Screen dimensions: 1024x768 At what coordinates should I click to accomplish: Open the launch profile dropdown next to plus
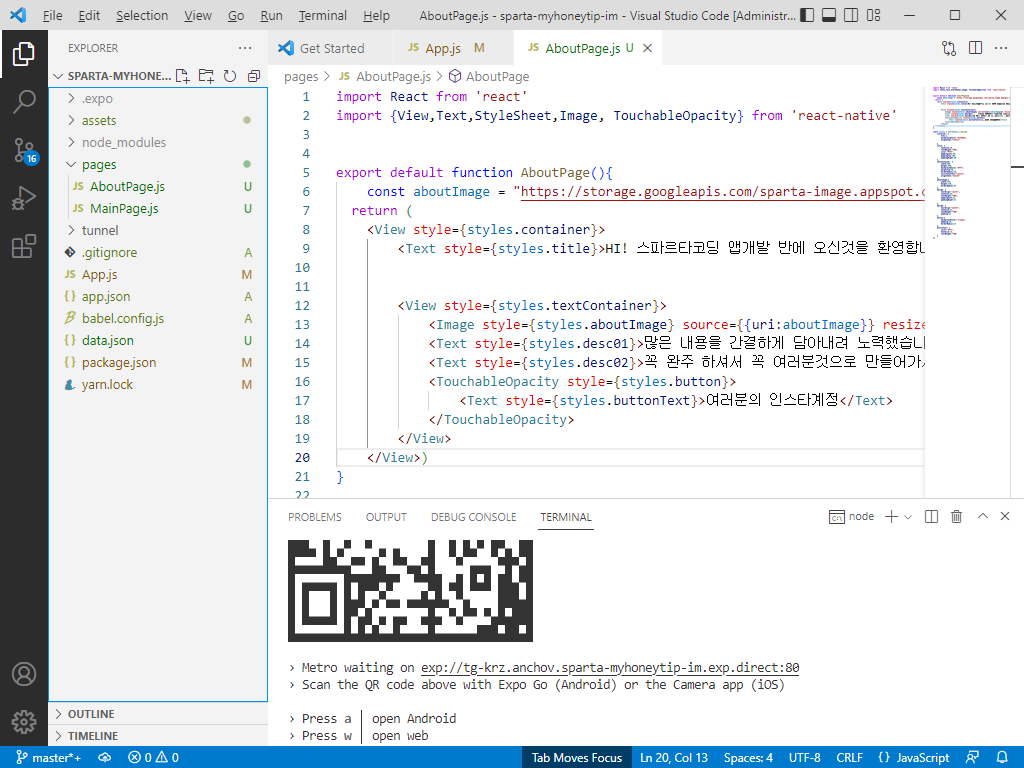(x=908, y=517)
